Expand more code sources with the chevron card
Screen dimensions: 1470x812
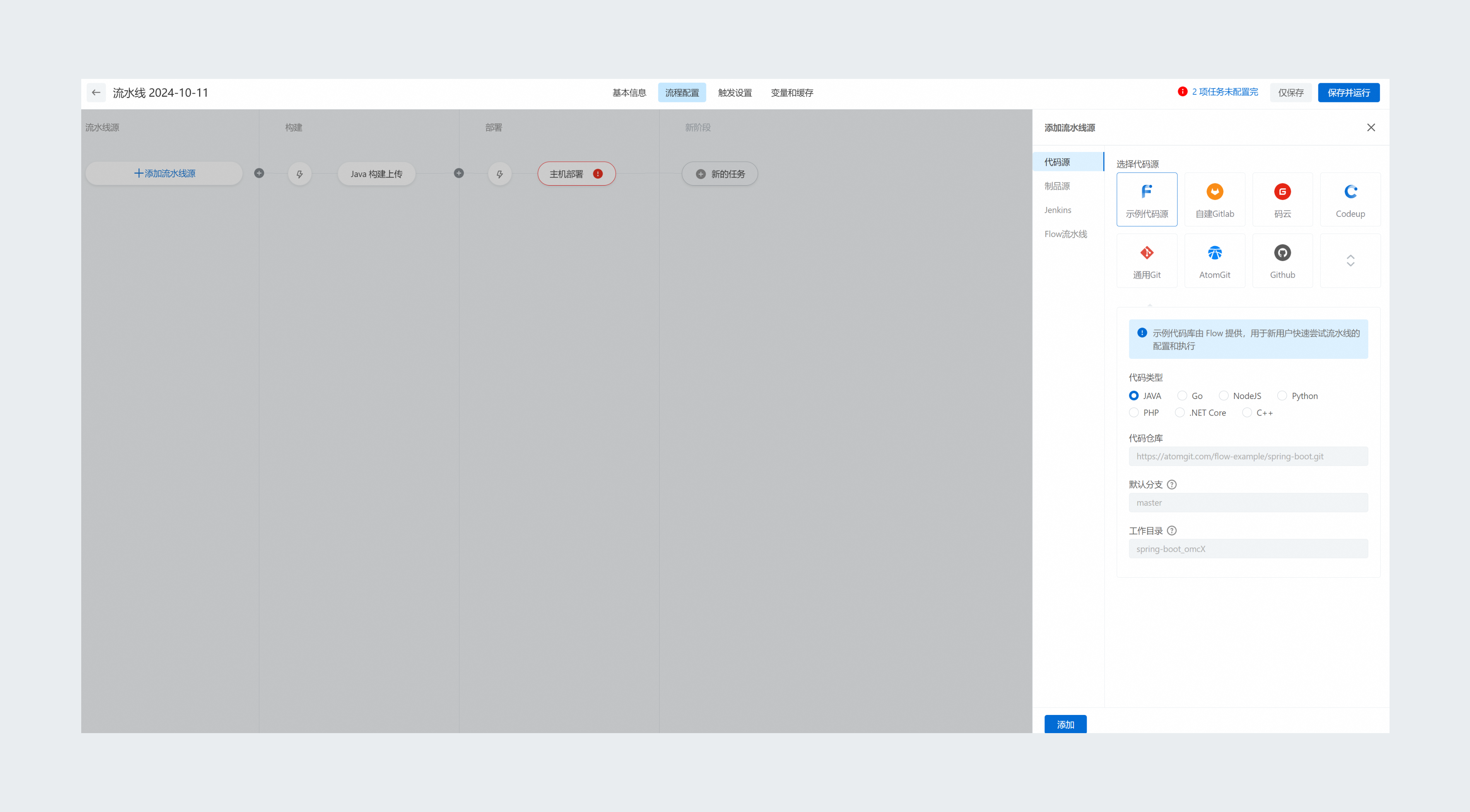click(x=1350, y=260)
